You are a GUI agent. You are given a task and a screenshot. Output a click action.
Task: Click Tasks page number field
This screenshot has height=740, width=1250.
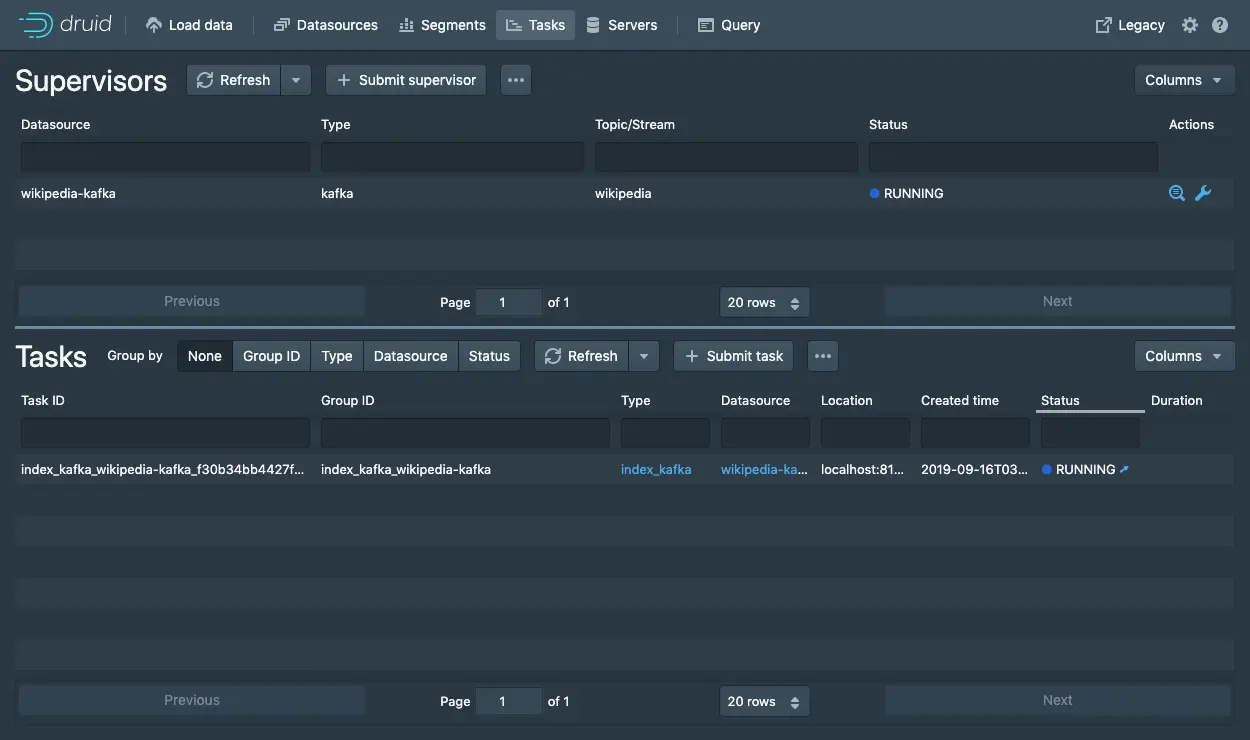pos(509,701)
